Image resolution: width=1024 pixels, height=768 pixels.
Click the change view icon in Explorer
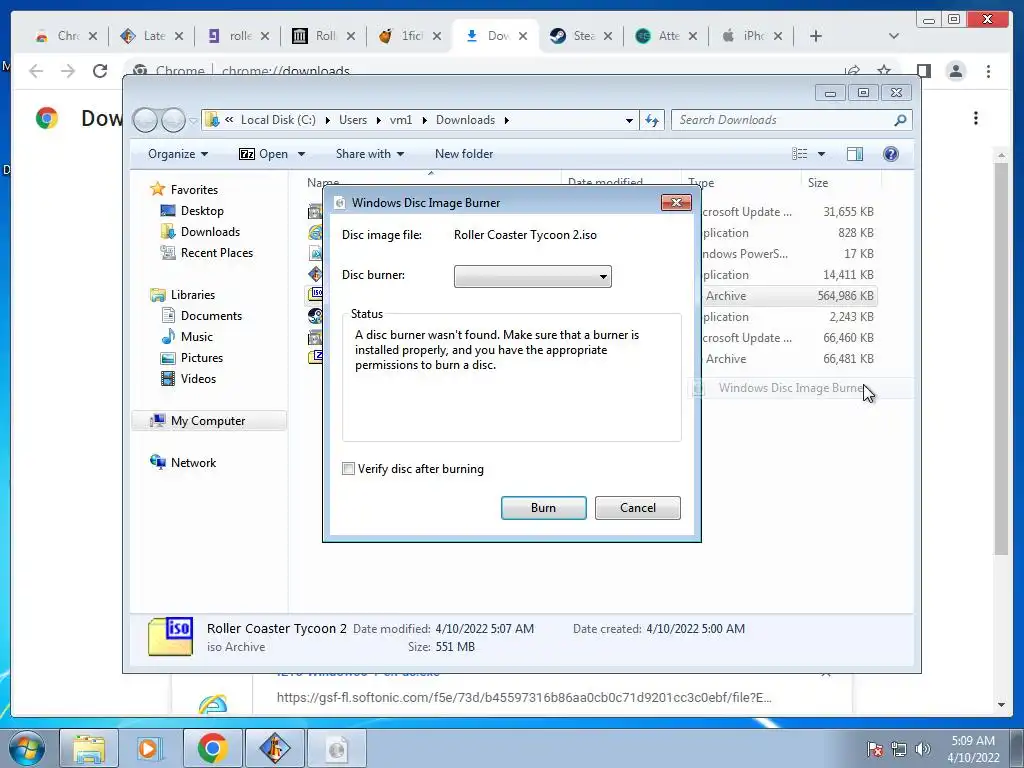point(799,154)
